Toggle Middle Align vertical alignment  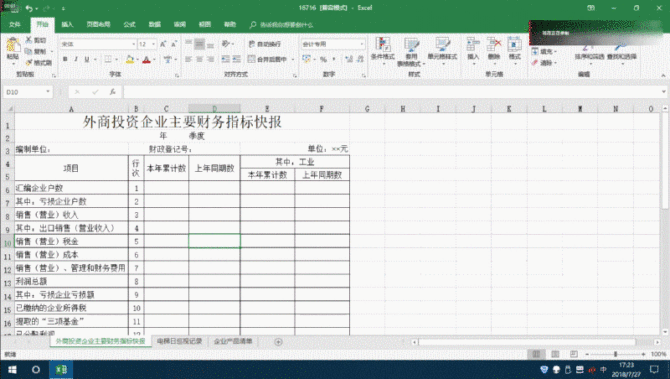(199, 44)
